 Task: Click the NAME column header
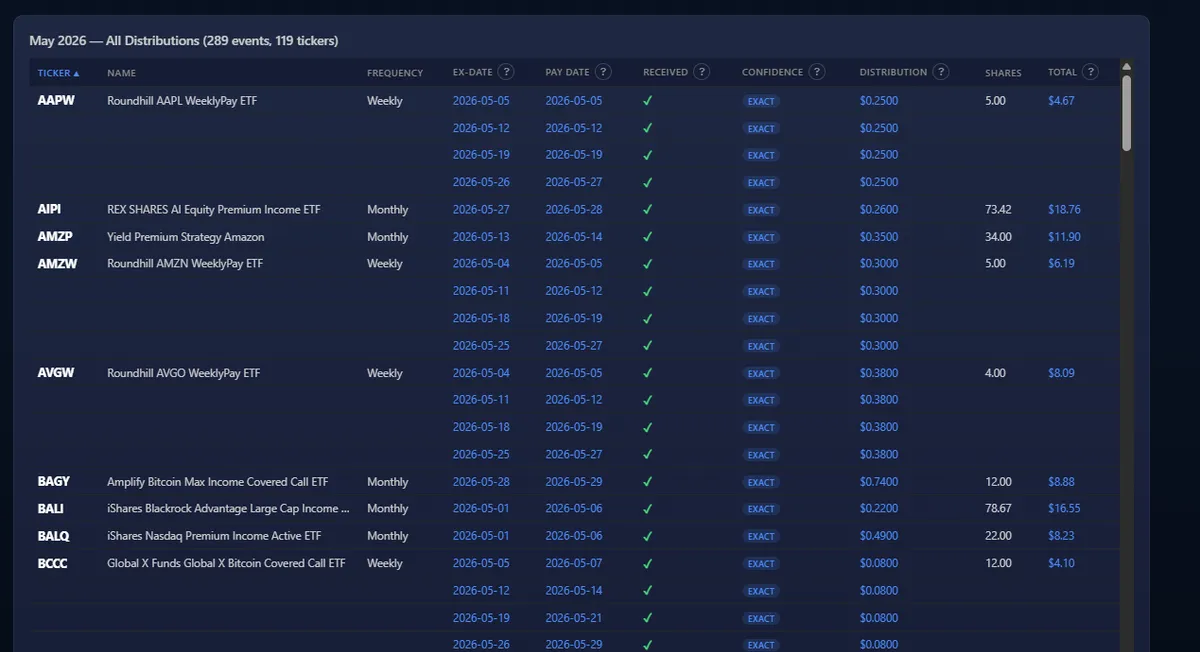pyautogui.click(x=121, y=73)
